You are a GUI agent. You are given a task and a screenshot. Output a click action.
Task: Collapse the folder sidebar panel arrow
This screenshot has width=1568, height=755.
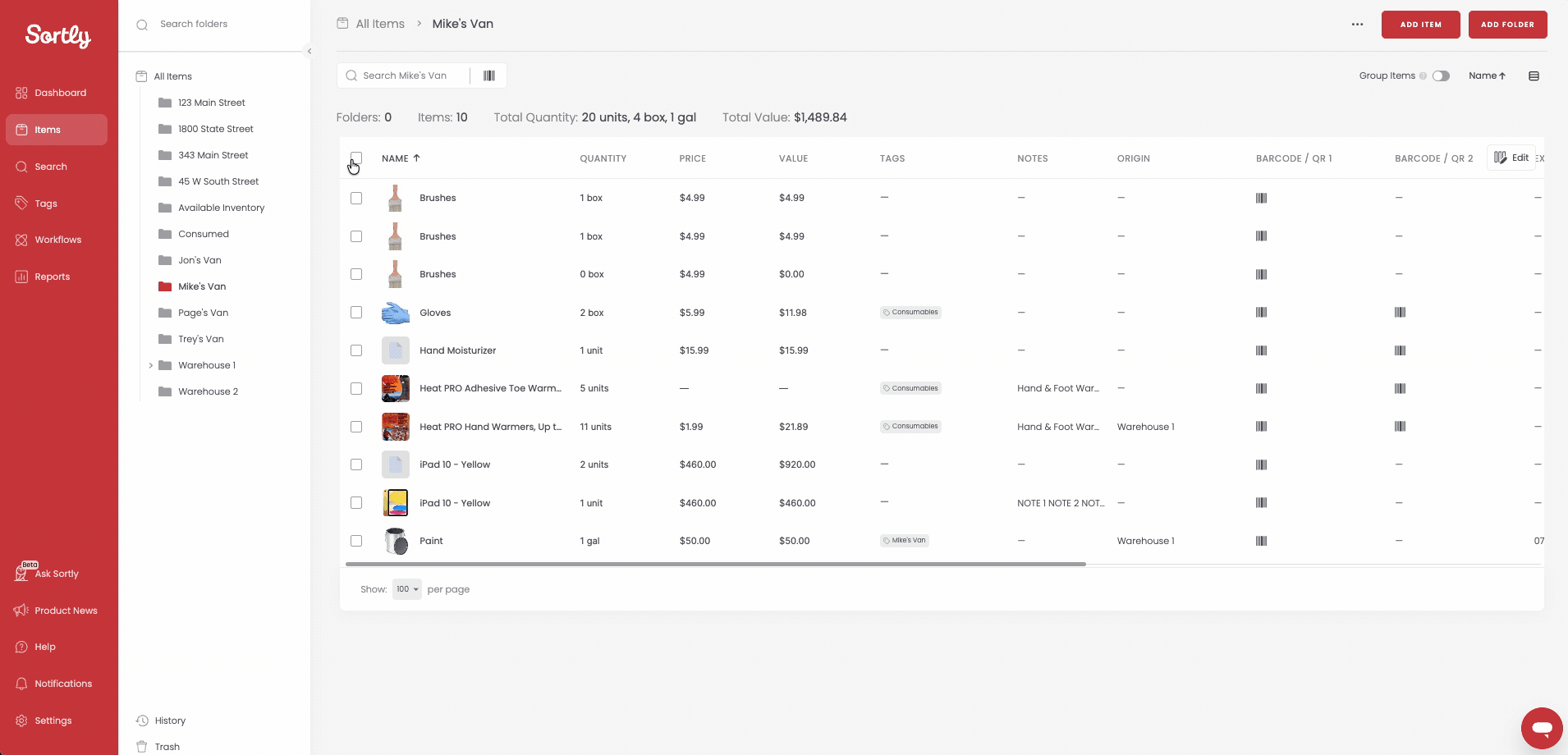[x=309, y=52]
